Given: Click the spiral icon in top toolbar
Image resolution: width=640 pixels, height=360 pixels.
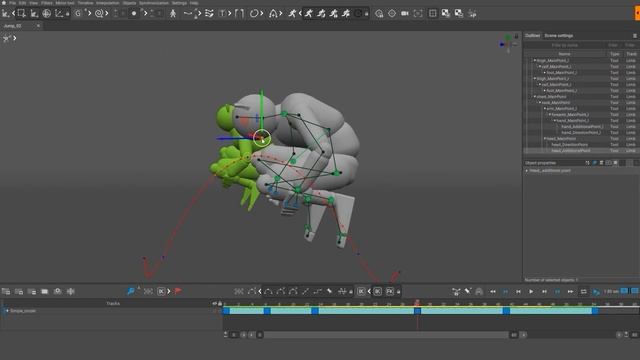Looking at the screenshot, I should (99, 13).
